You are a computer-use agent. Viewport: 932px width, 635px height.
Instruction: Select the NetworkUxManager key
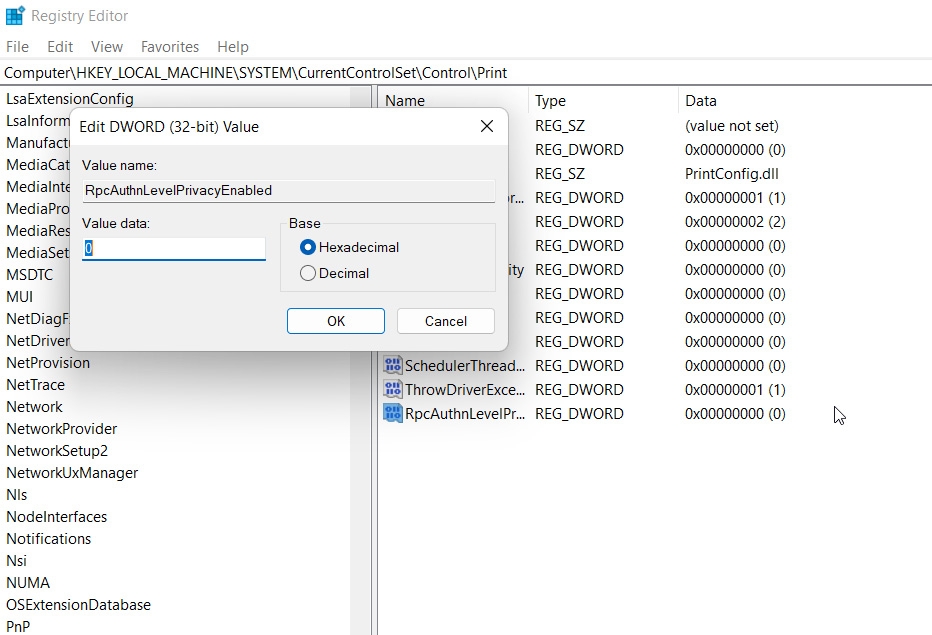[72, 473]
